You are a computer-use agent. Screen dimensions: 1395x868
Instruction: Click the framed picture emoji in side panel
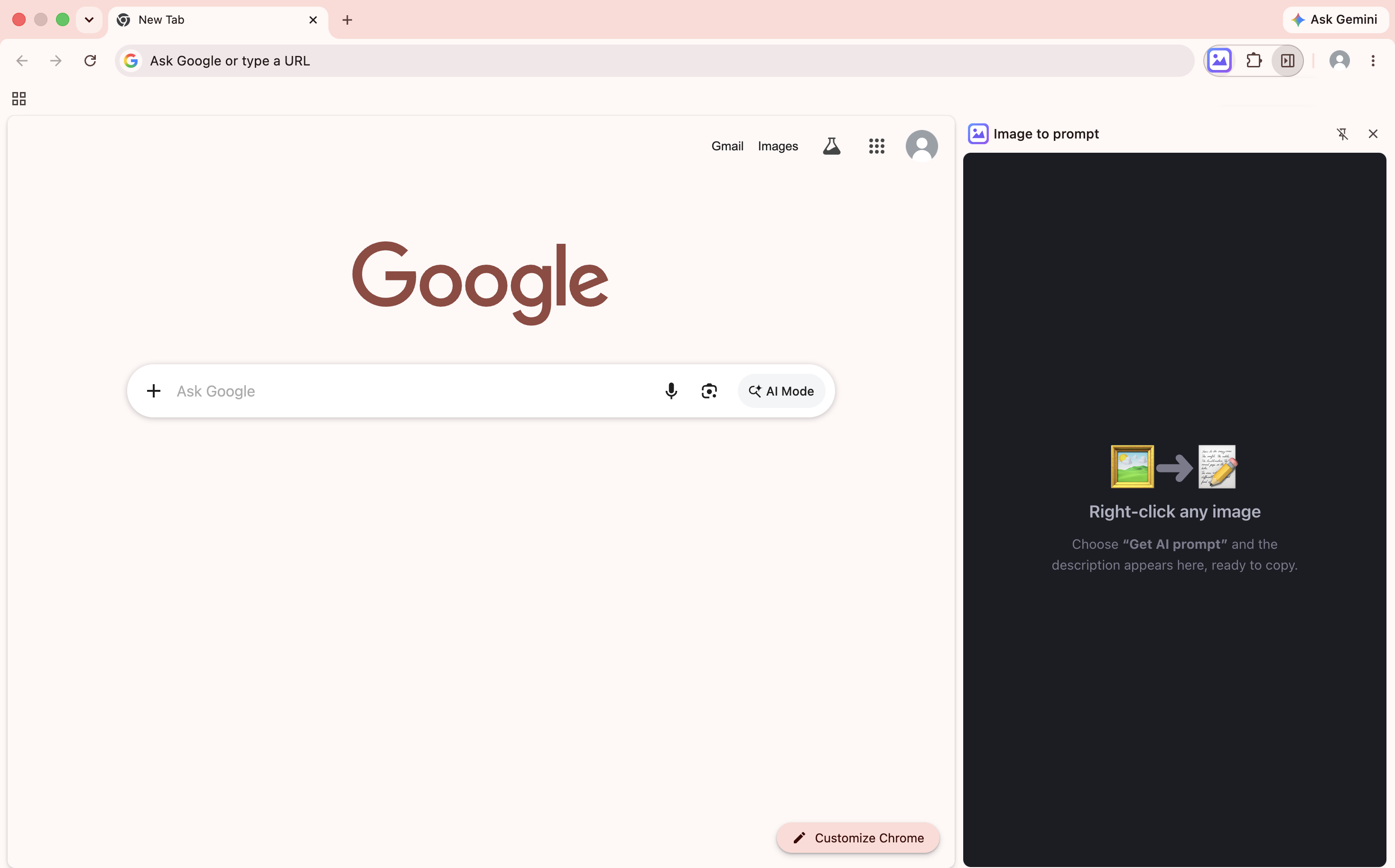pyautogui.click(x=1132, y=467)
